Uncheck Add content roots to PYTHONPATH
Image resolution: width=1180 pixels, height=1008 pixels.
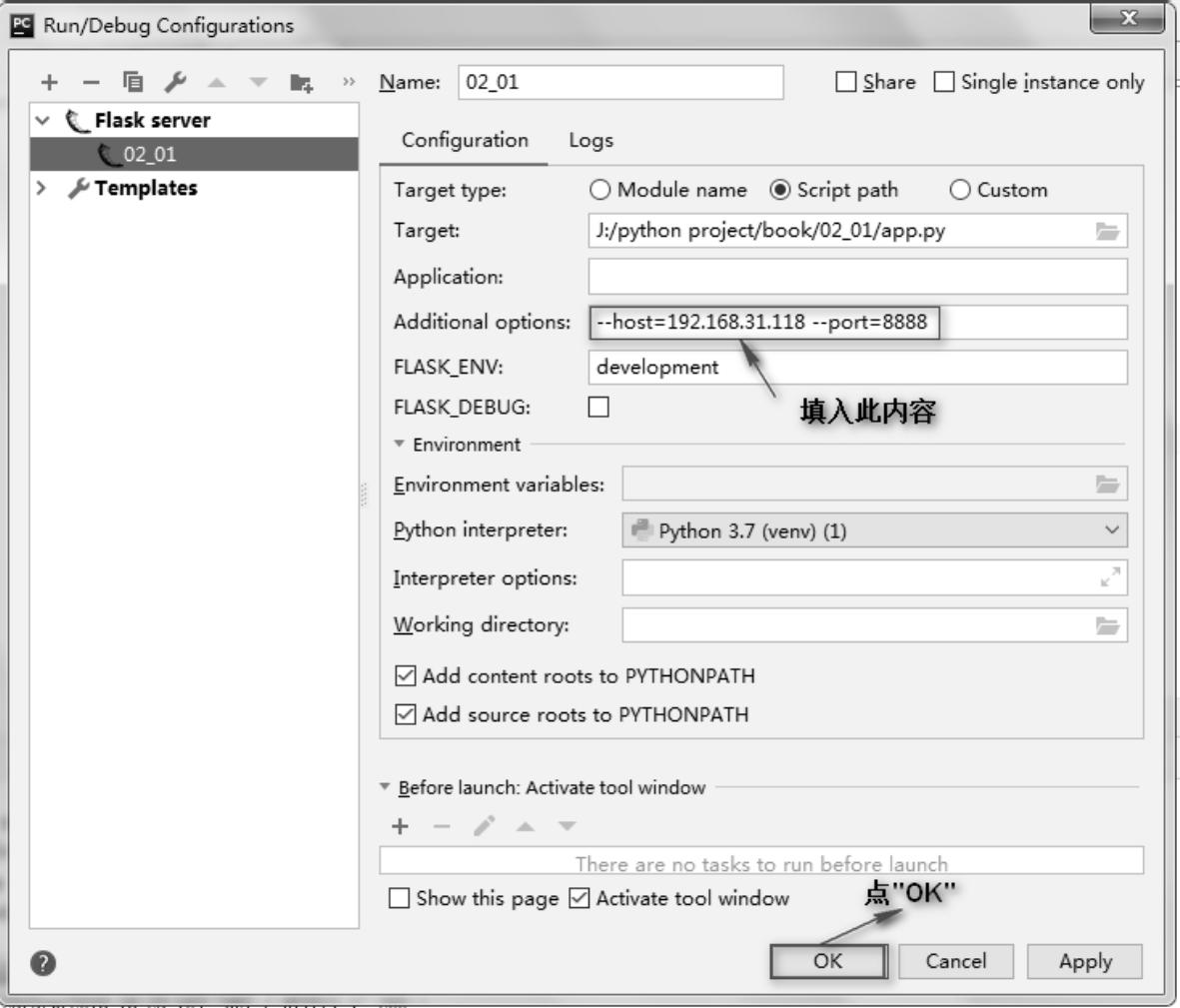pyautogui.click(x=405, y=676)
